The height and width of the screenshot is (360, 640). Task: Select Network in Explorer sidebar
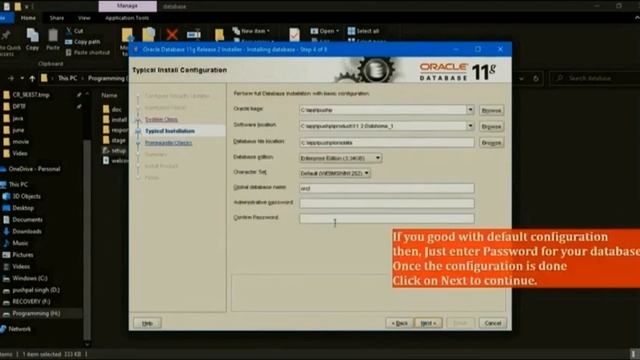[x=19, y=329]
